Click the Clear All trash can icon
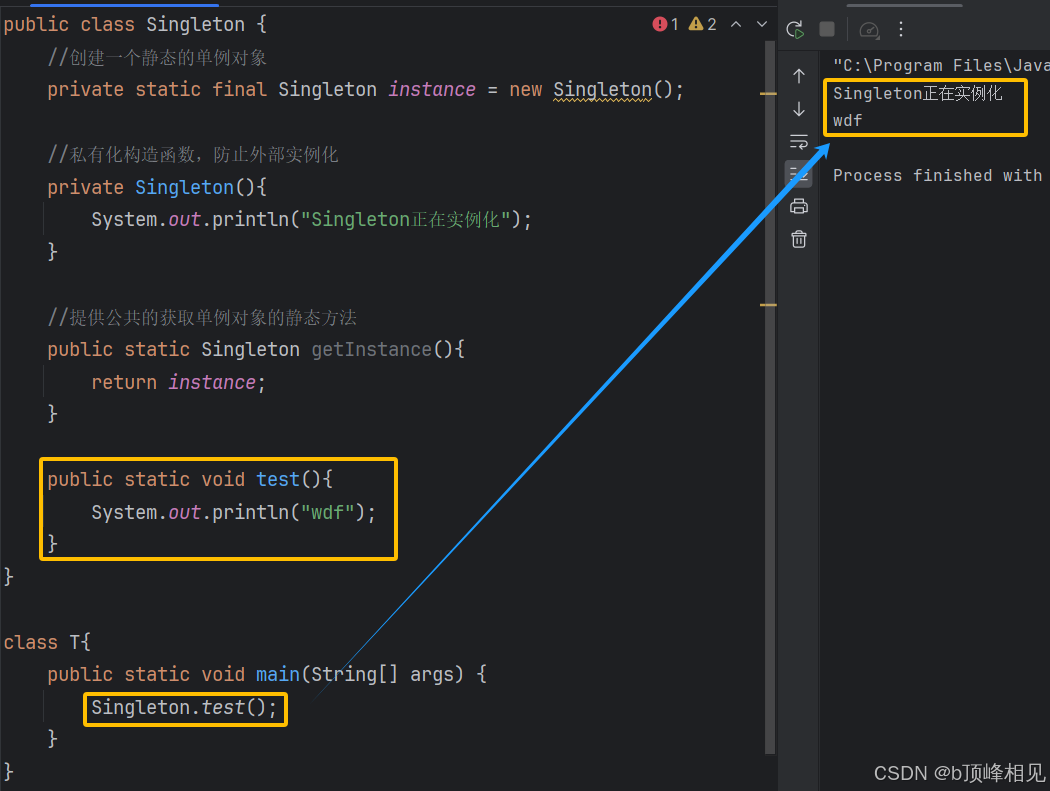 pos(798,239)
